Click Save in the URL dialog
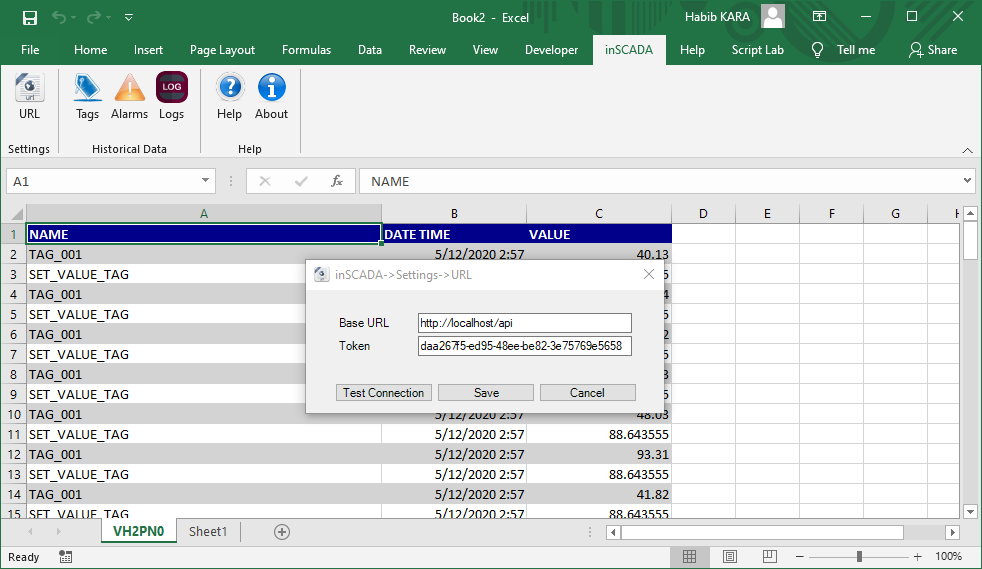This screenshot has width=982, height=569. (x=486, y=392)
